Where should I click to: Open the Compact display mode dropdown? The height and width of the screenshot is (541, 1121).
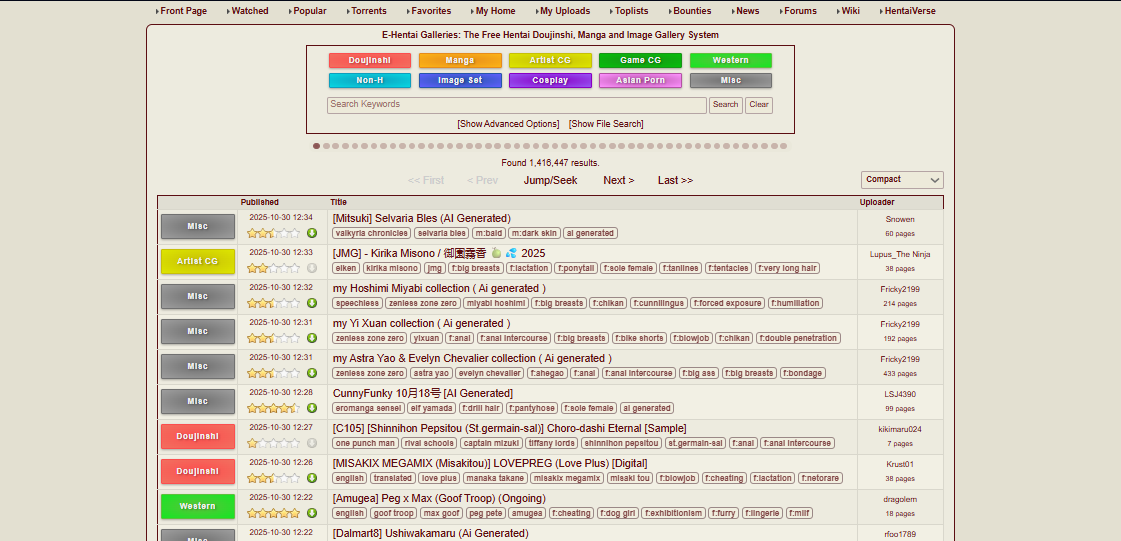pos(902,180)
